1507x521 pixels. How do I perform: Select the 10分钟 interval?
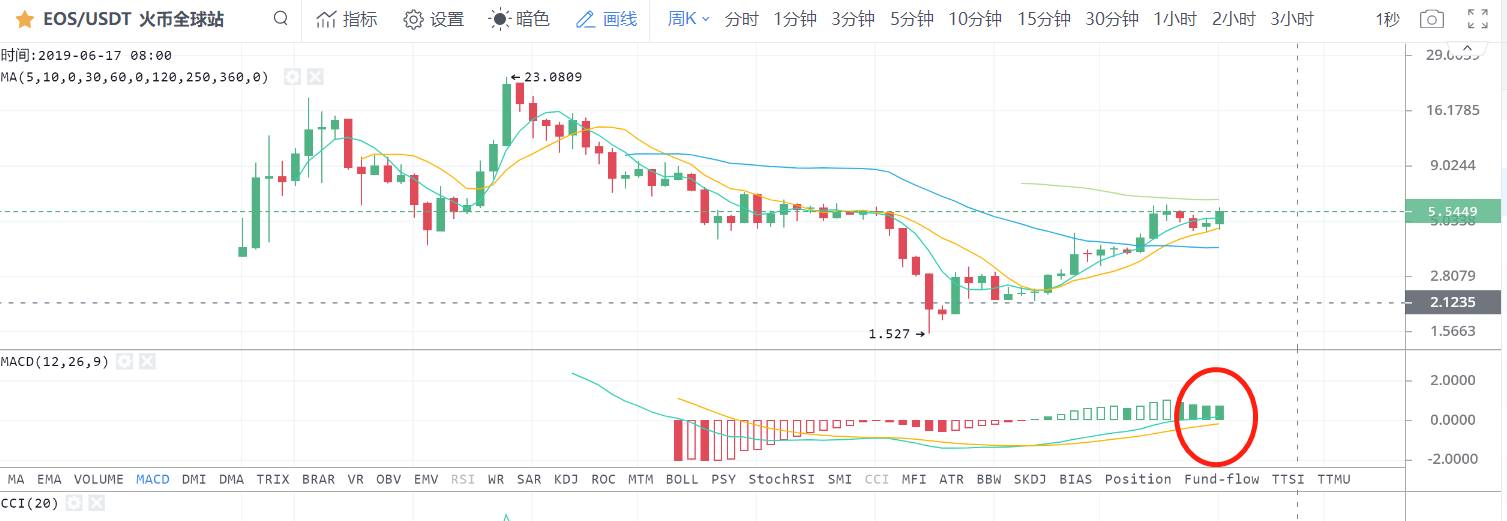[x=975, y=19]
